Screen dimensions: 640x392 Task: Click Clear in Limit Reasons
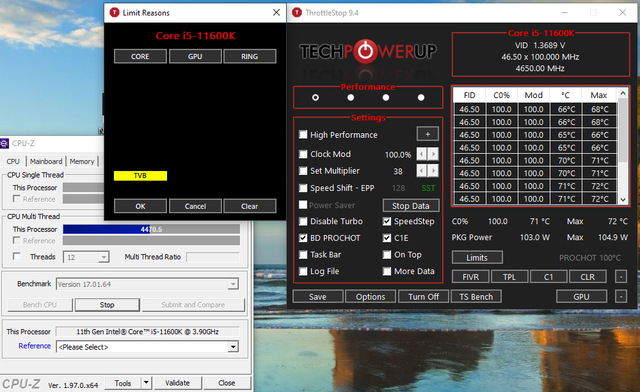click(249, 206)
